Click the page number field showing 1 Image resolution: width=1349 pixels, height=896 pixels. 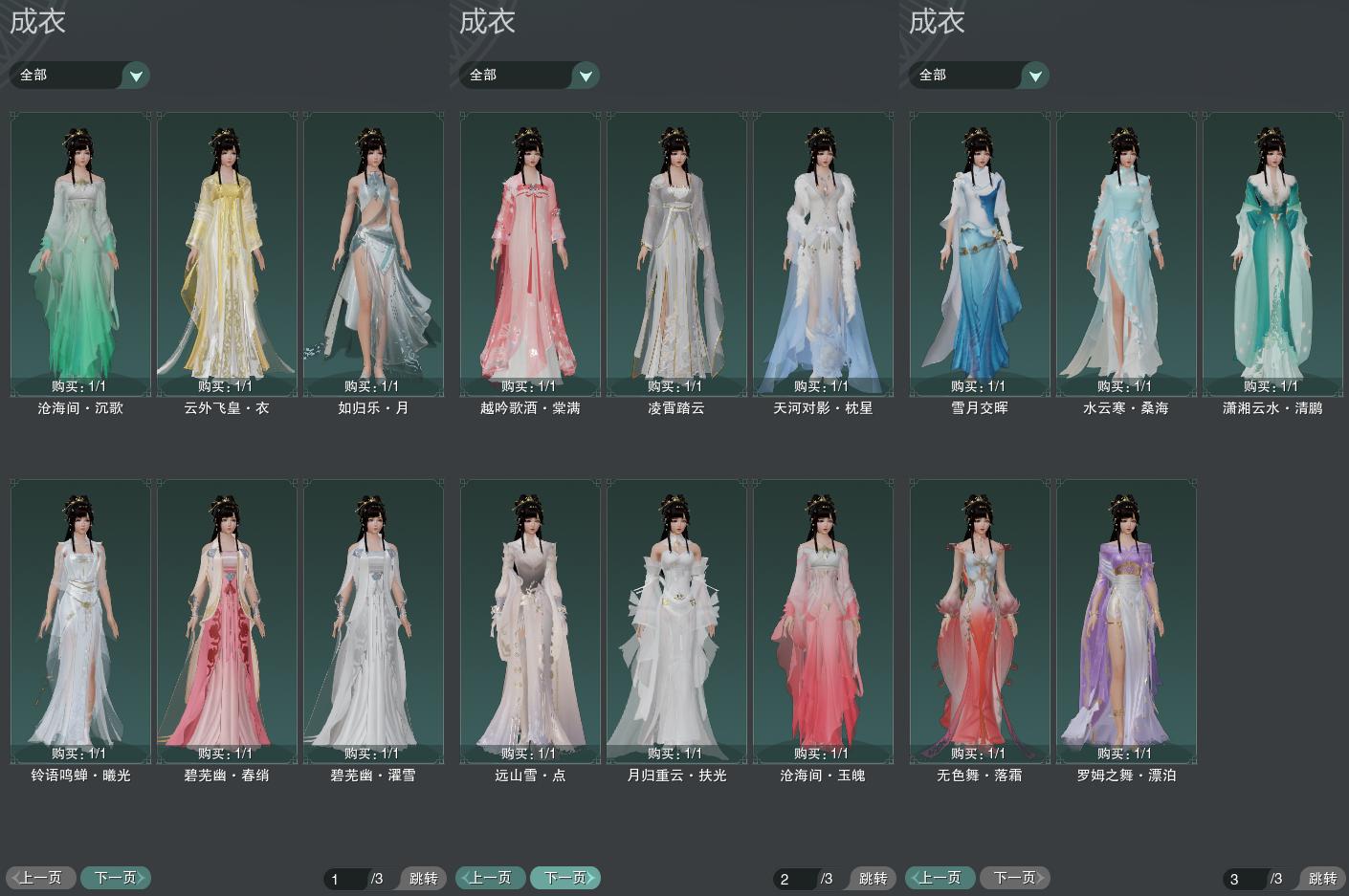[x=345, y=879]
